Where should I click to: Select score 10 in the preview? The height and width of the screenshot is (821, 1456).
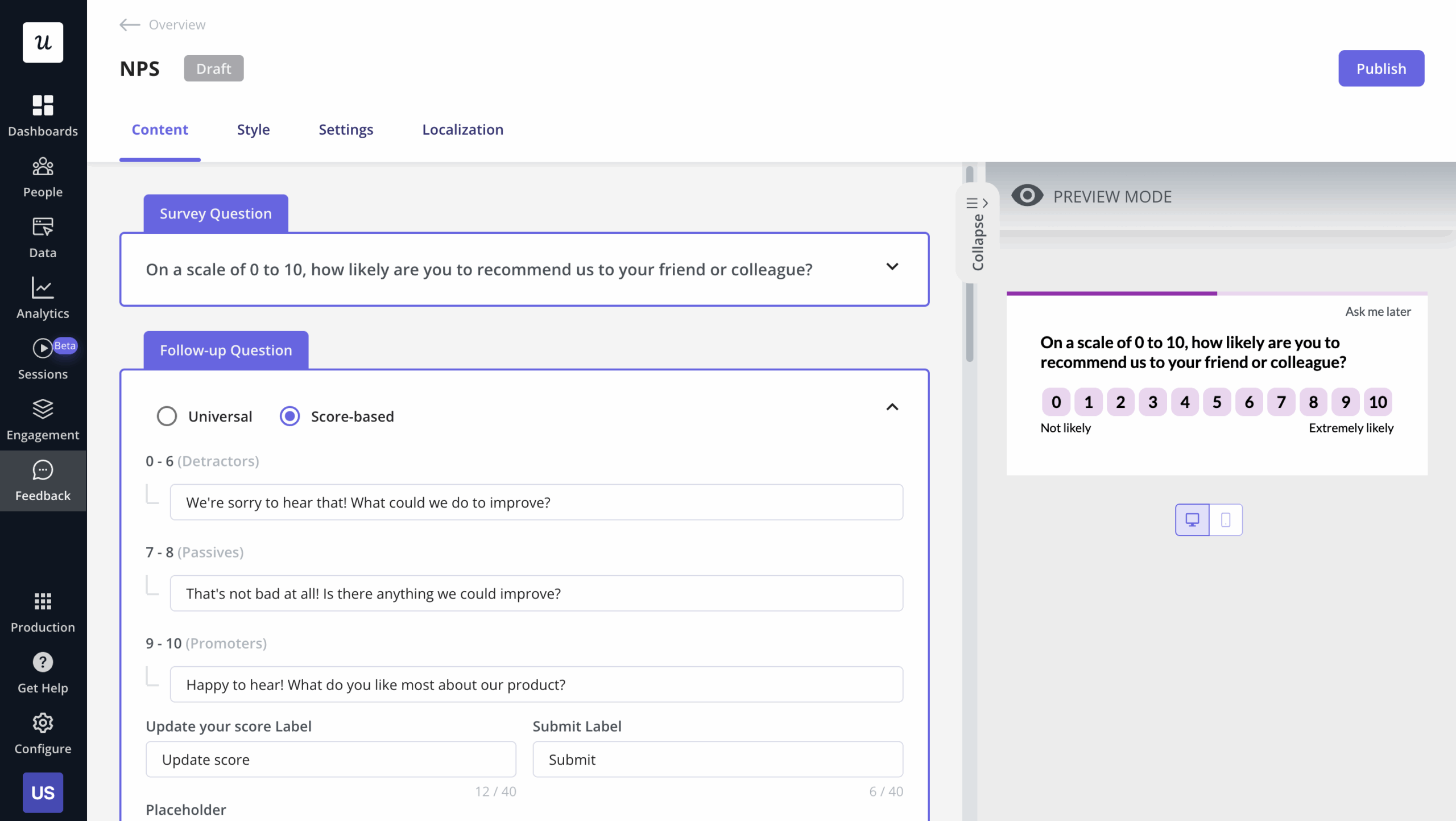(x=1378, y=402)
